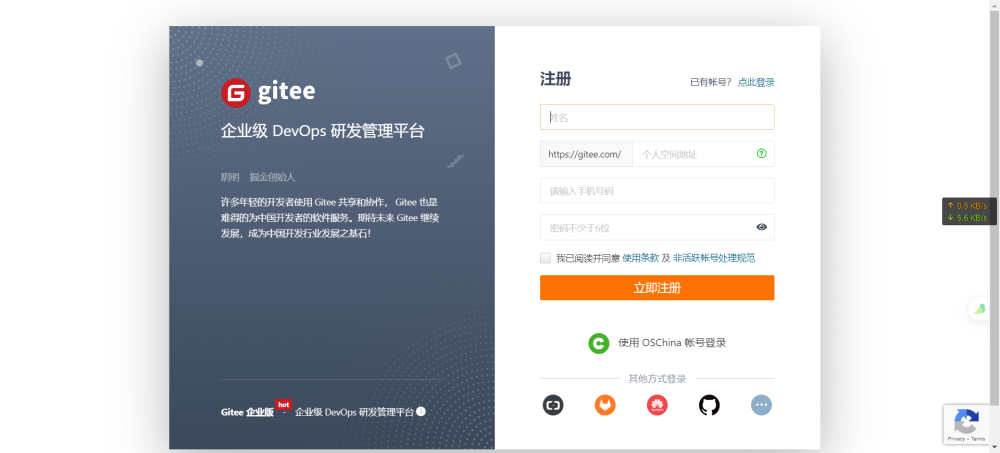Click the reCAPTCHA Terms link
1000x453 pixels.
pos(978,440)
